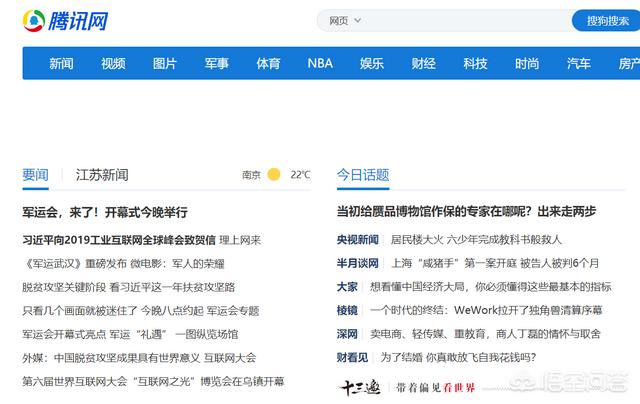The height and width of the screenshot is (404, 640).
Task: Click the 22°C temperature reading
Action: [x=300, y=175]
